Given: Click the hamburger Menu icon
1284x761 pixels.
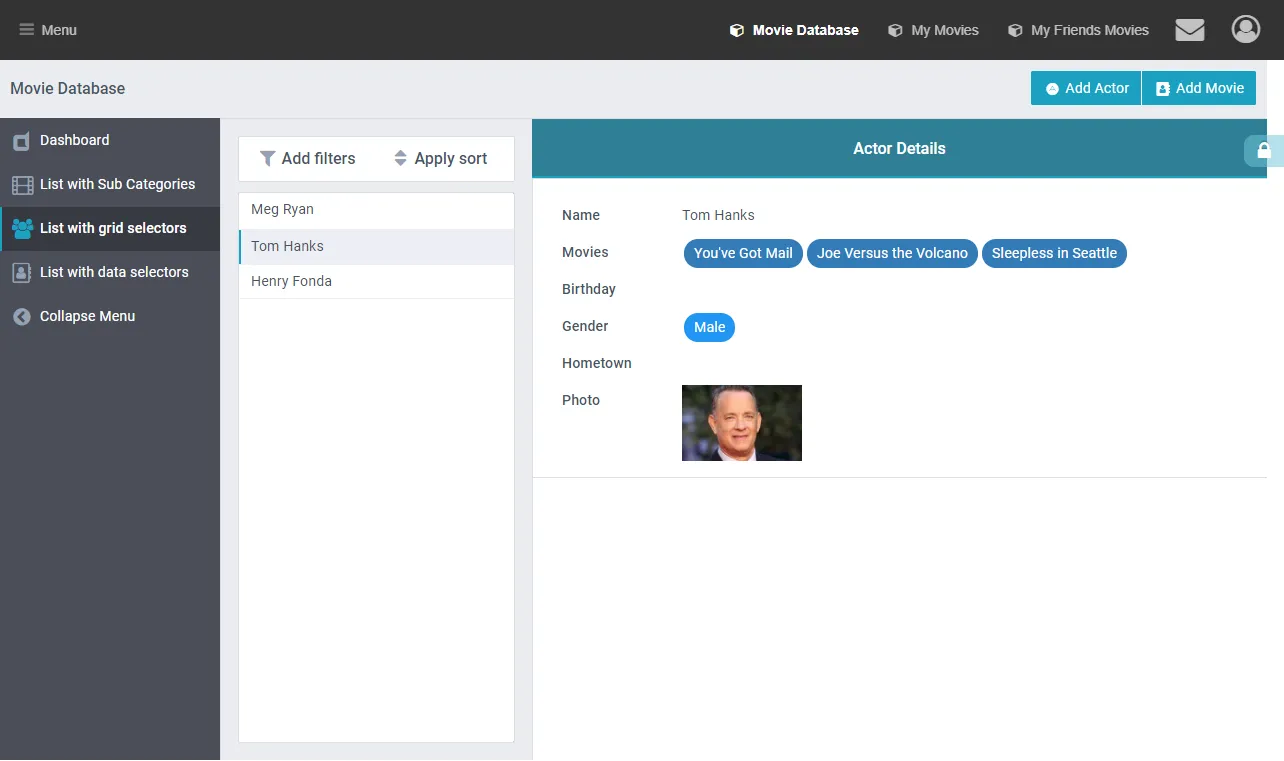Looking at the screenshot, I should click(27, 30).
